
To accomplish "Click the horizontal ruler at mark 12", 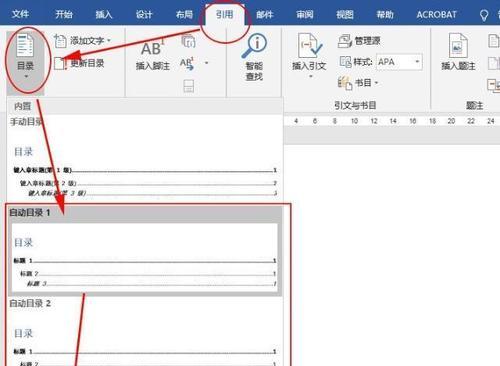I will 374,121.
